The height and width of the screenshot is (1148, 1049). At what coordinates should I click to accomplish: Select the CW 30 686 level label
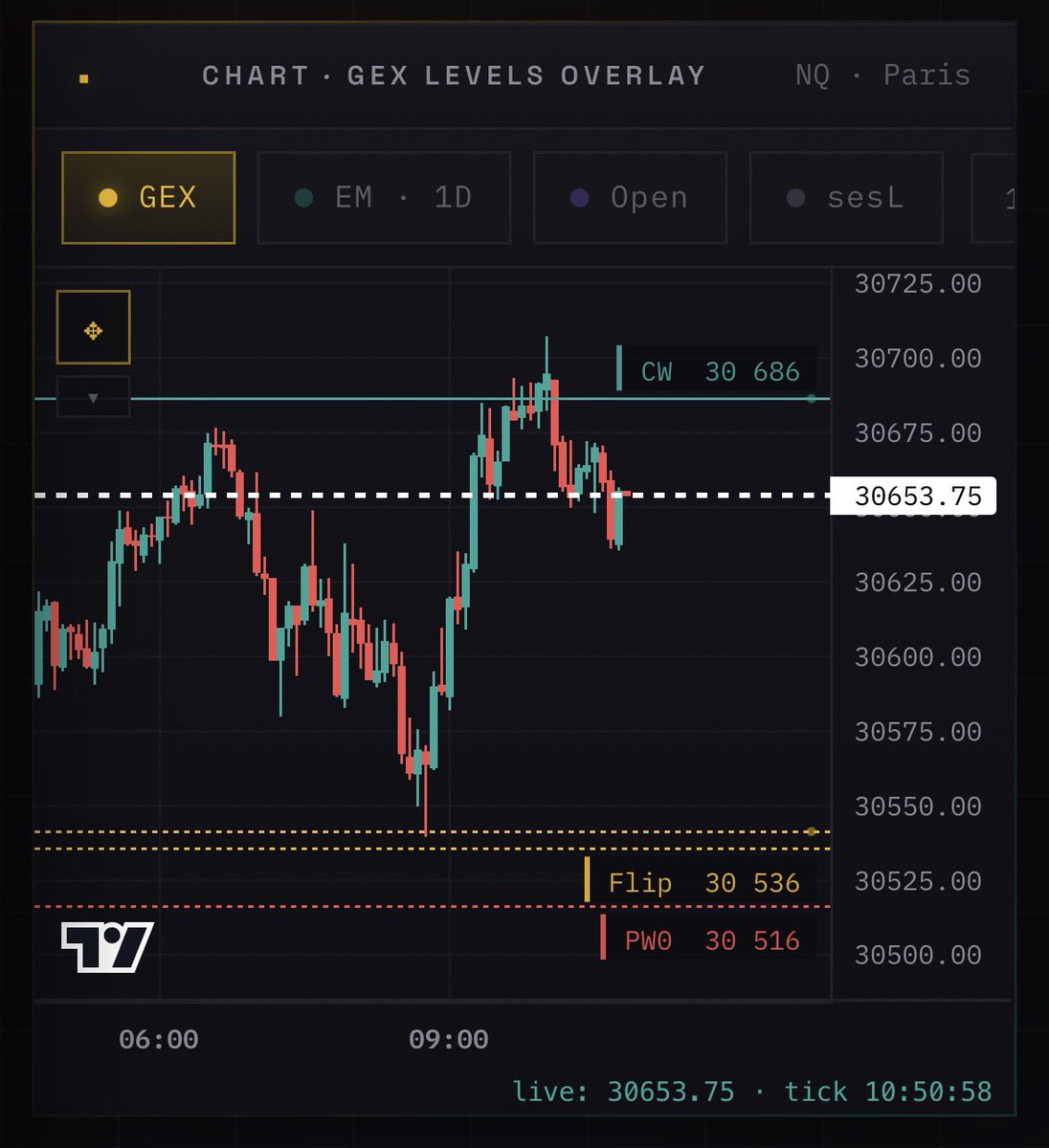pyautogui.click(x=716, y=371)
